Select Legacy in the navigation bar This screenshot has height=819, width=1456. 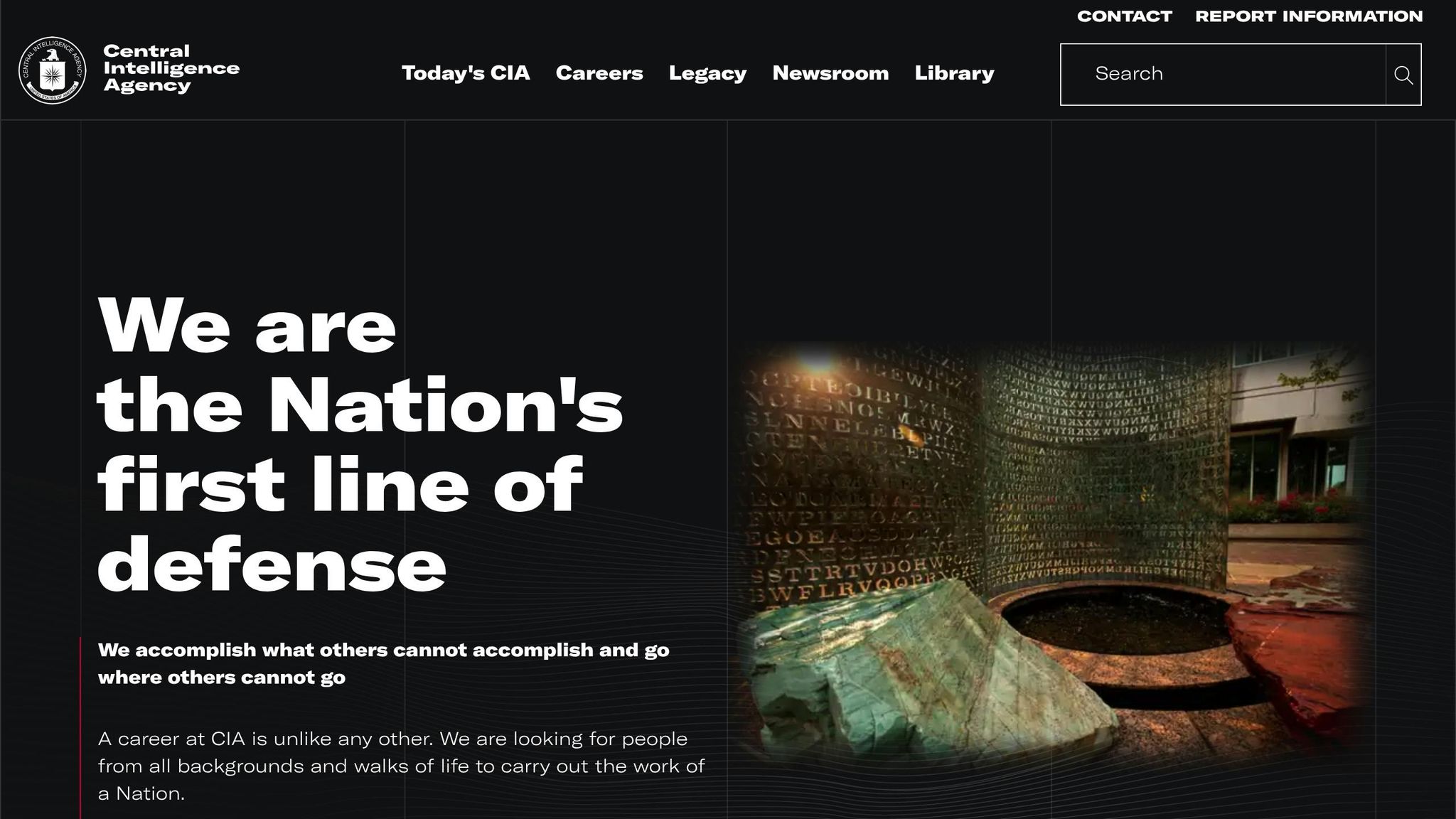coord(707,73)
